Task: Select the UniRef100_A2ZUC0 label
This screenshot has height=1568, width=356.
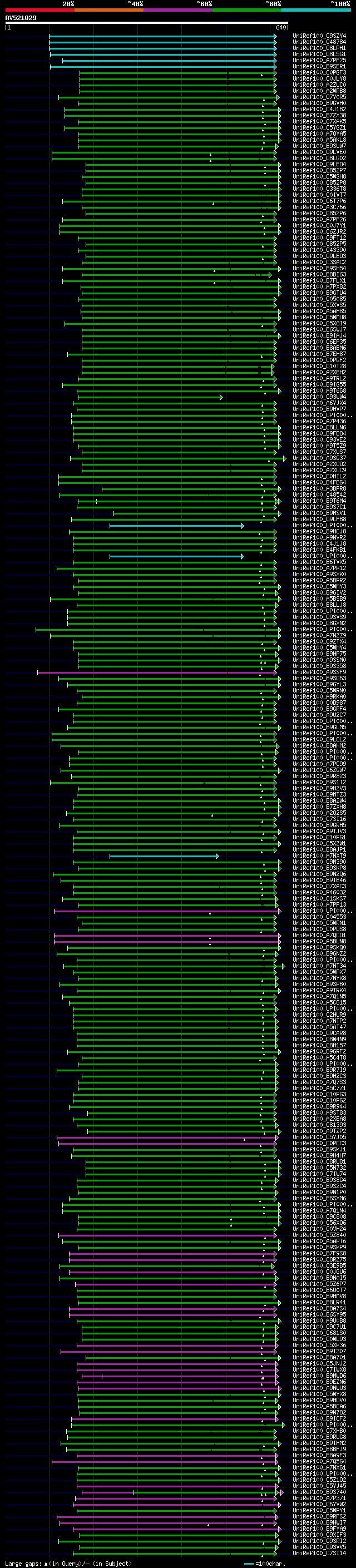Action: (319, 85)
